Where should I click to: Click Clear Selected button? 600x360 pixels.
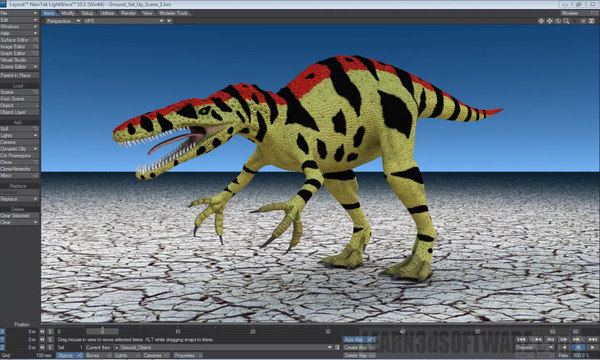click(x=19, y=216)
